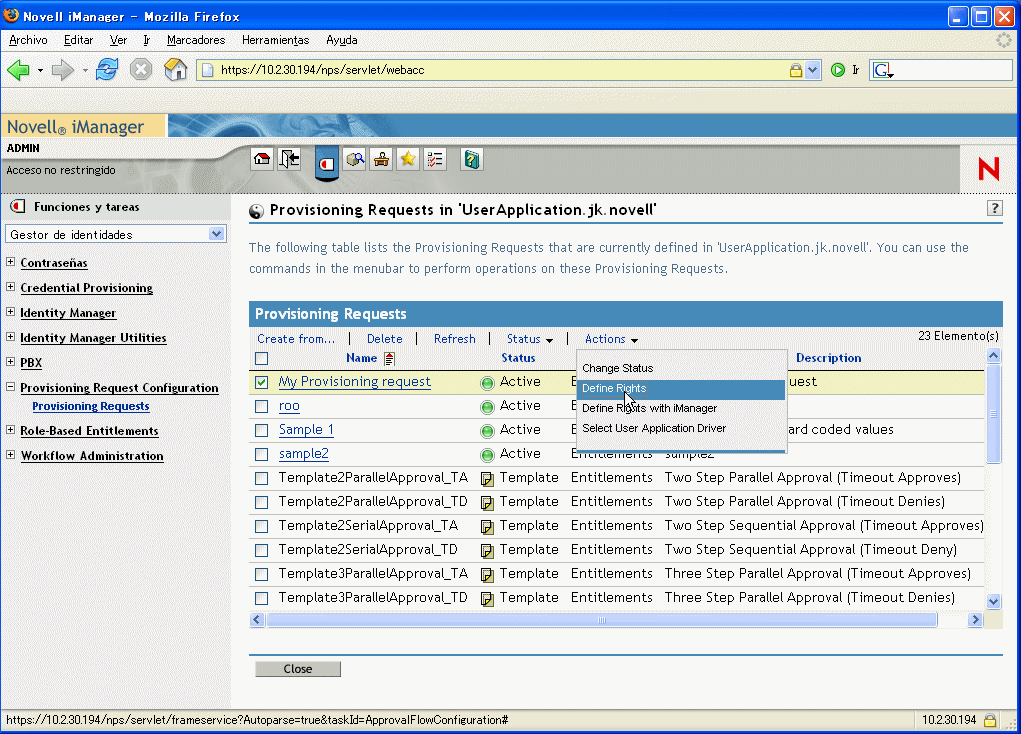Check the sample2 row checkbox

tap(262, 455)
